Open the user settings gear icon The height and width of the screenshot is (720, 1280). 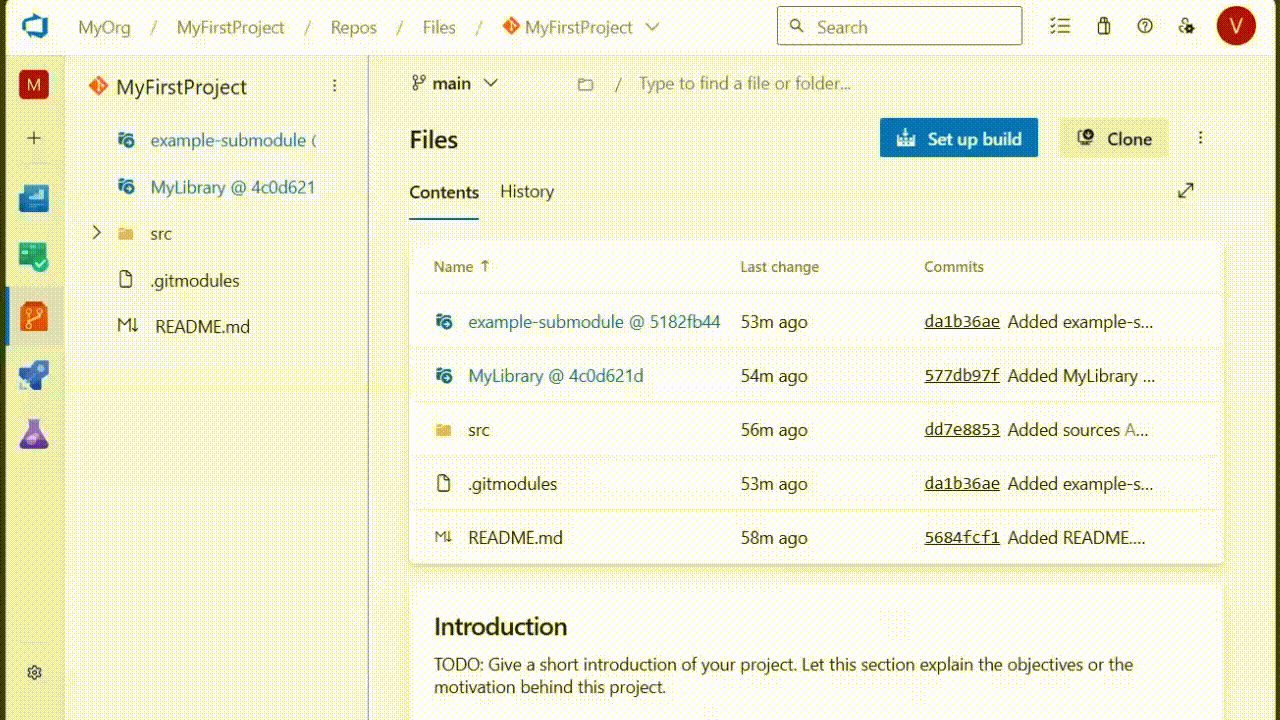coord(1187,26)
